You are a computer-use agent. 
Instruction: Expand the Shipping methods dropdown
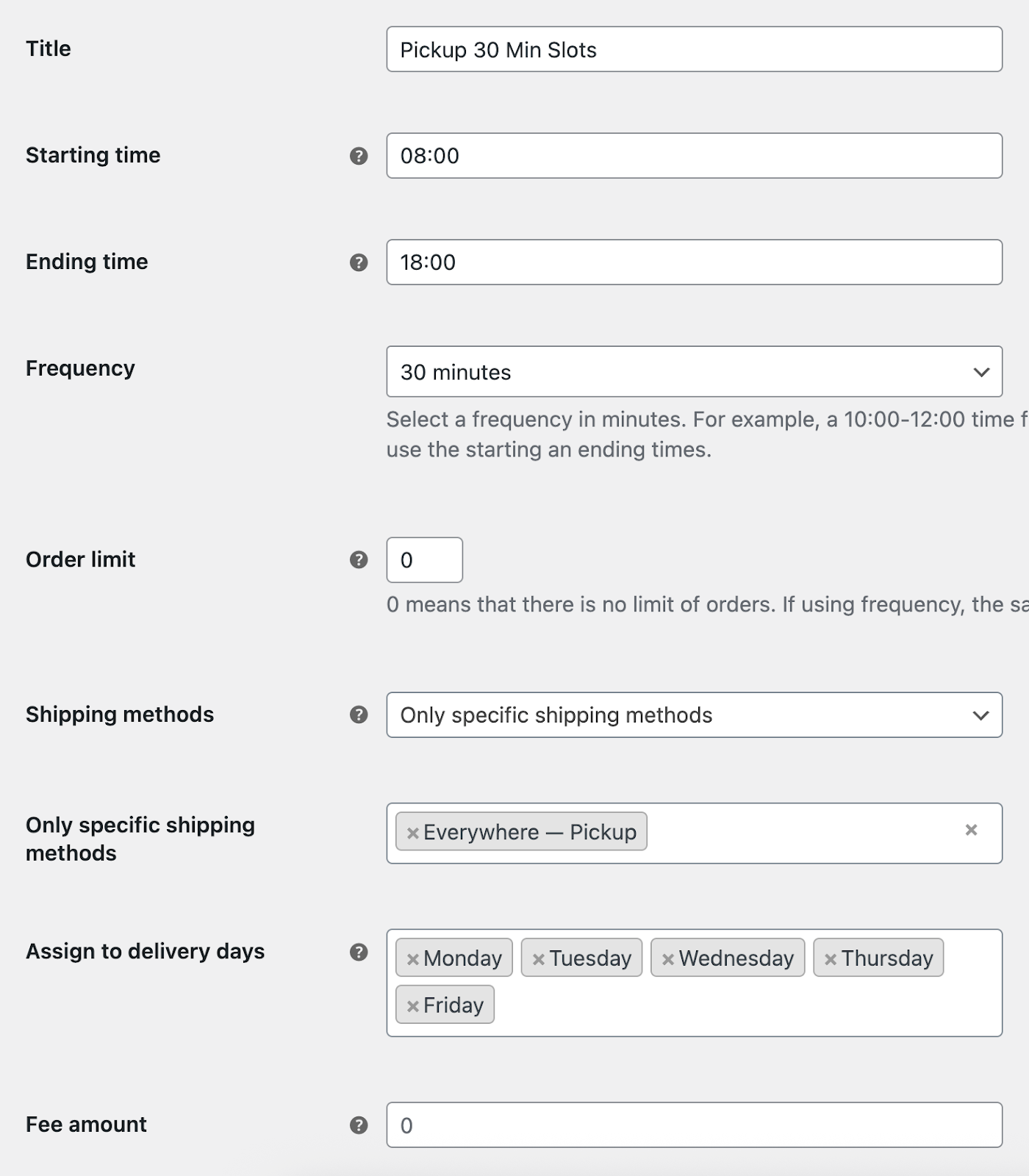click(x=694, y=715)
